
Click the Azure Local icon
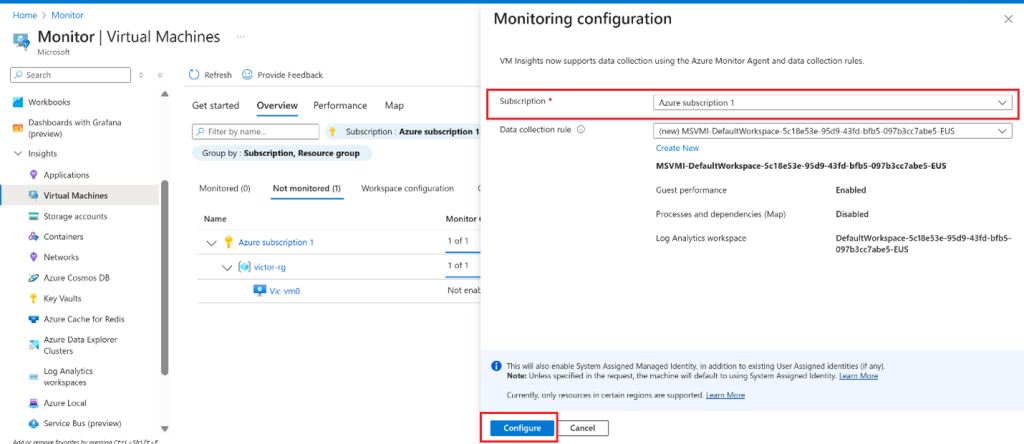(x=34, y=403)
